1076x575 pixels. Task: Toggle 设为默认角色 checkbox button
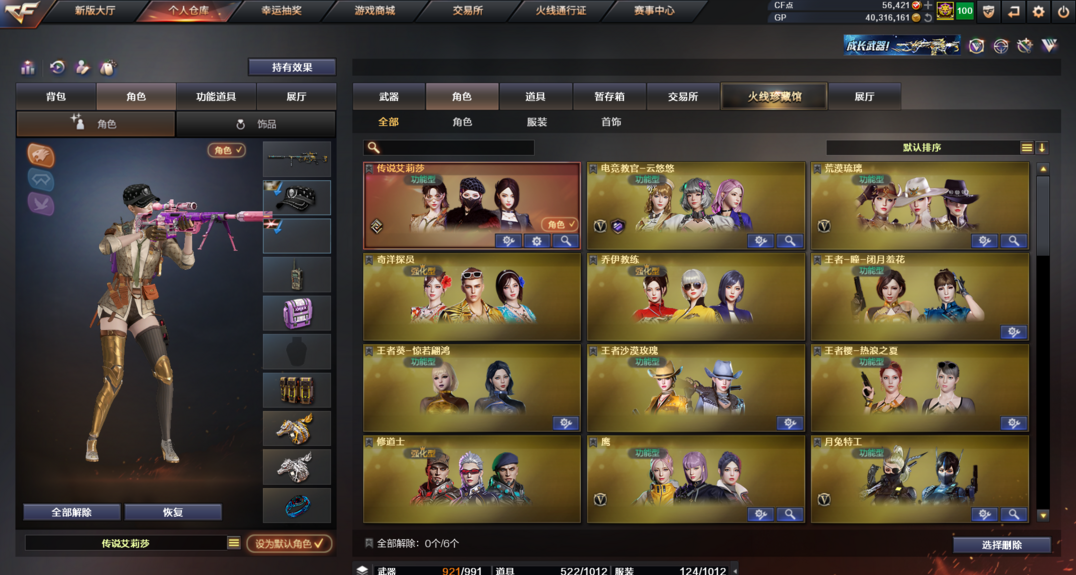coord(290,543)
